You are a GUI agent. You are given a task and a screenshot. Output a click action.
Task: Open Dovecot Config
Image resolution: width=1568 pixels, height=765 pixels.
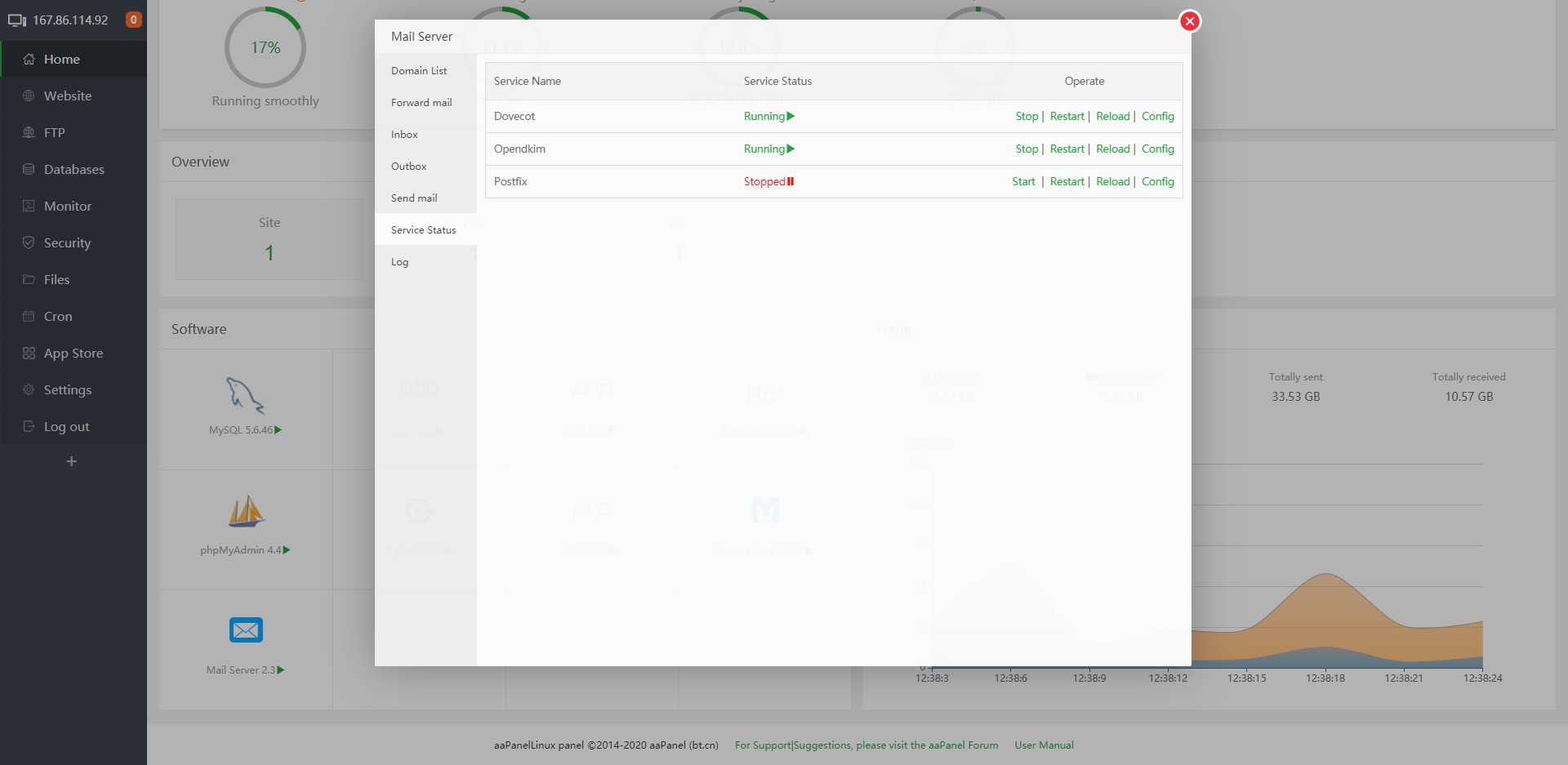pyautogui.click(x=1158, y=117)
